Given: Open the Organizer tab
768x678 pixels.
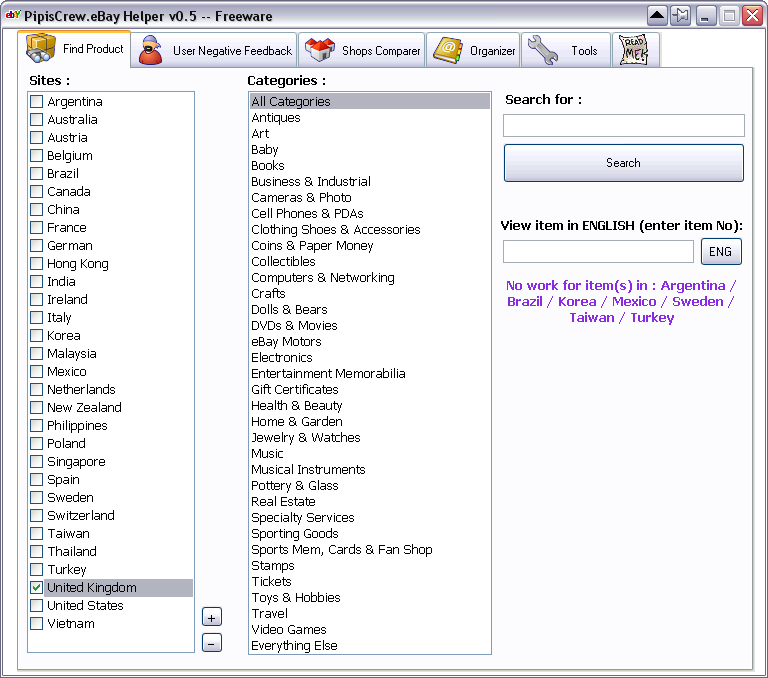Looking at the screenshot, I should point(473,50).
